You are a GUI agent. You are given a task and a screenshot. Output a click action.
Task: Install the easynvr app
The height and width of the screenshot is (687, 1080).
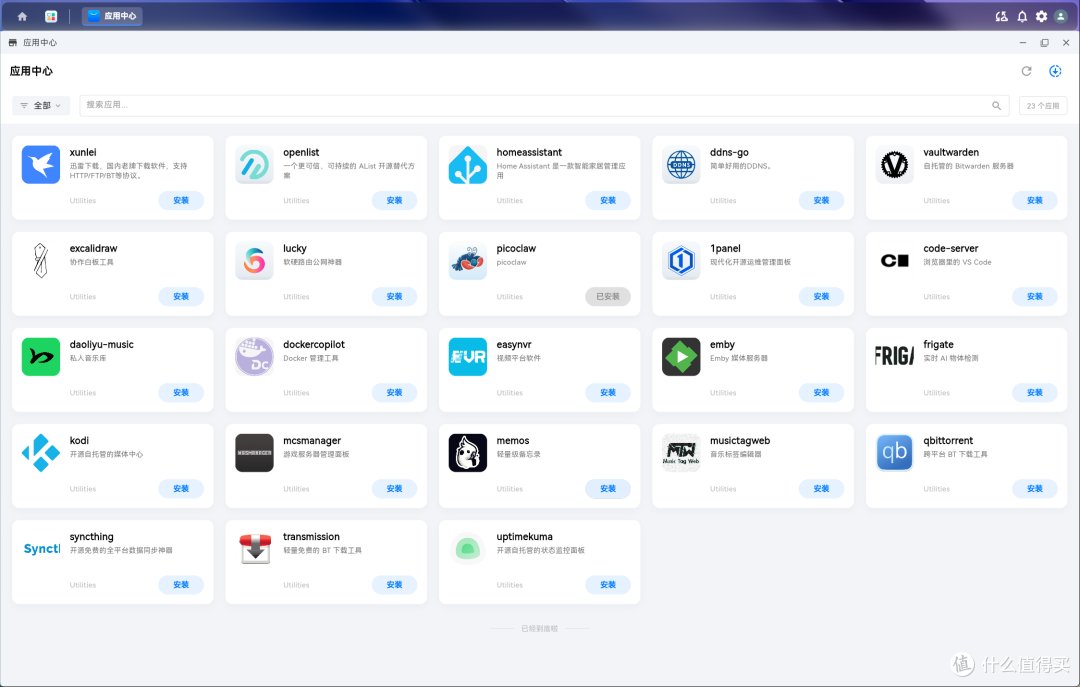coord(608,393)
